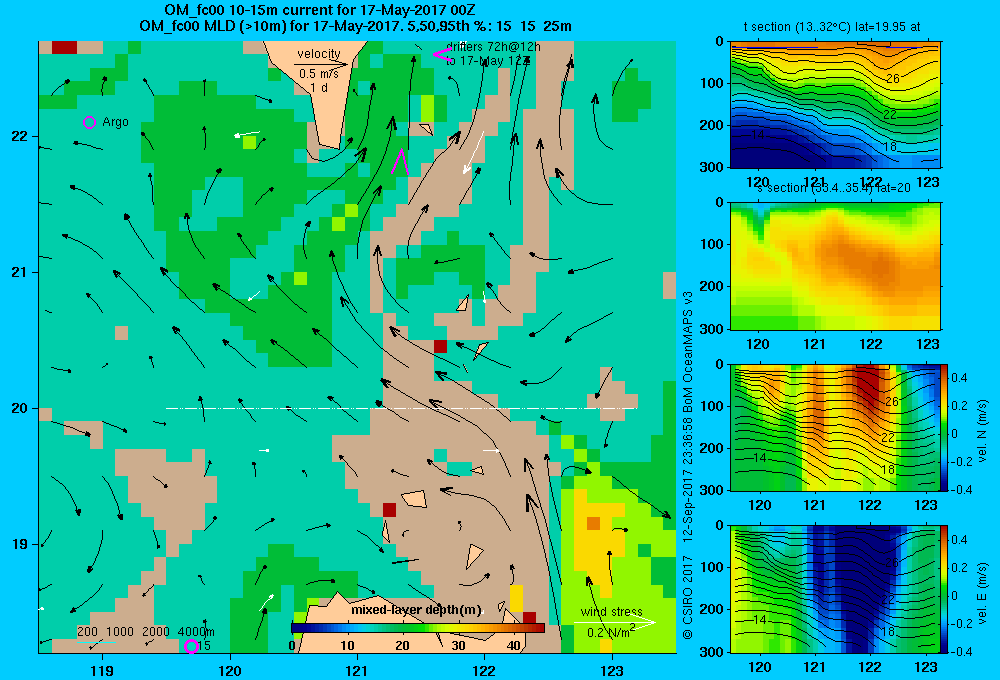Click latitude label 22 on the main map
The image size is (1000, 680).
point(20,137)
